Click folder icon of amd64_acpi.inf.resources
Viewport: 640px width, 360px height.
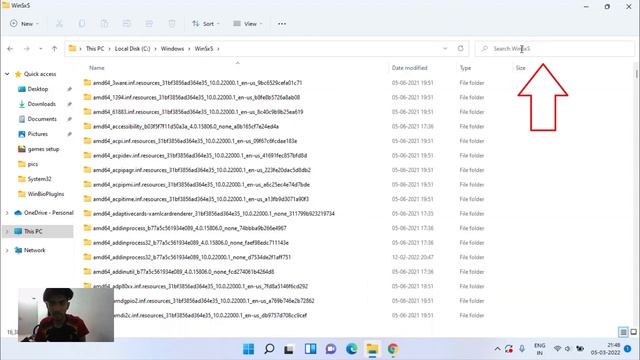87,140
